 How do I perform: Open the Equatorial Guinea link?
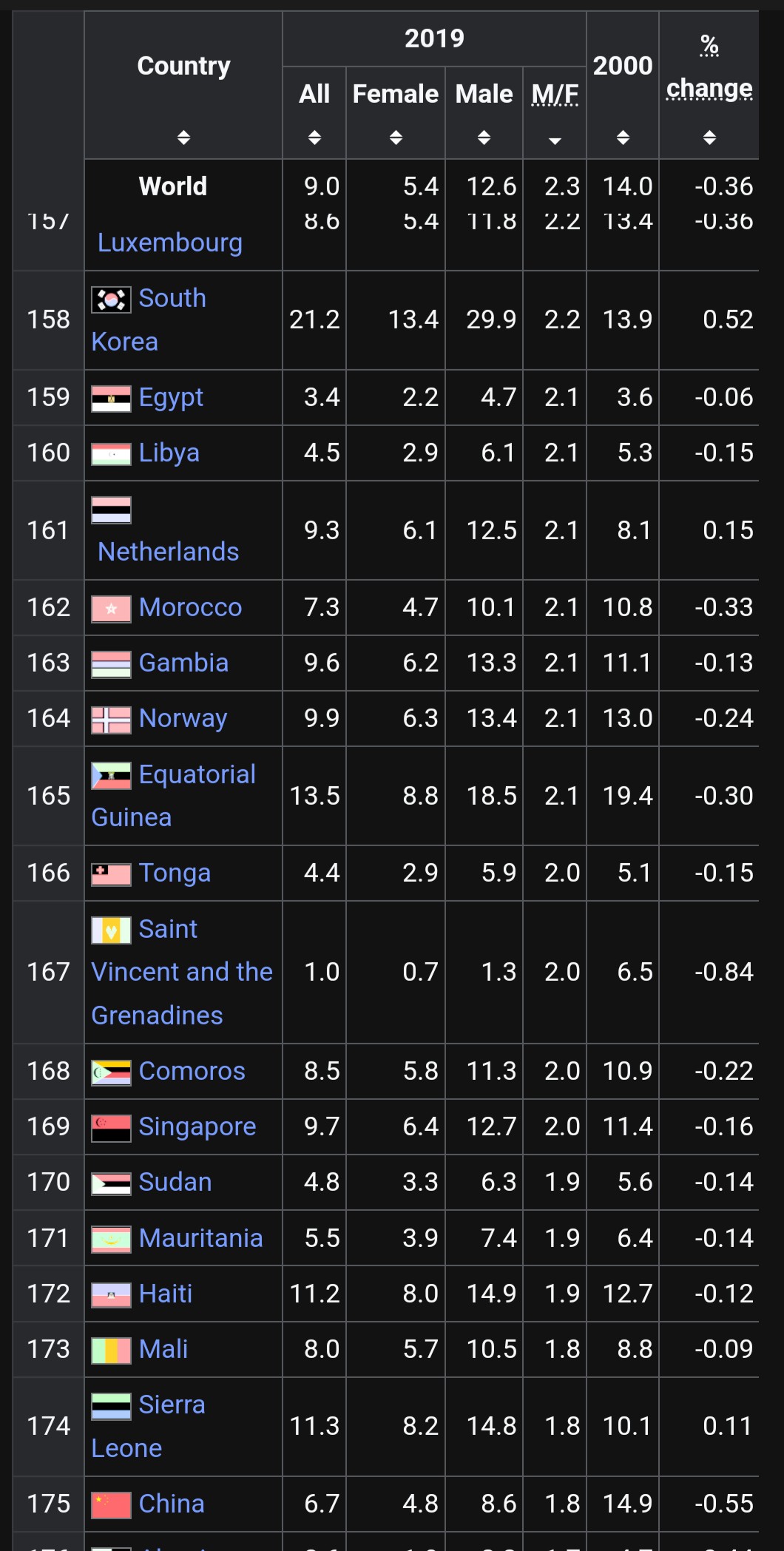click(174, 796)
